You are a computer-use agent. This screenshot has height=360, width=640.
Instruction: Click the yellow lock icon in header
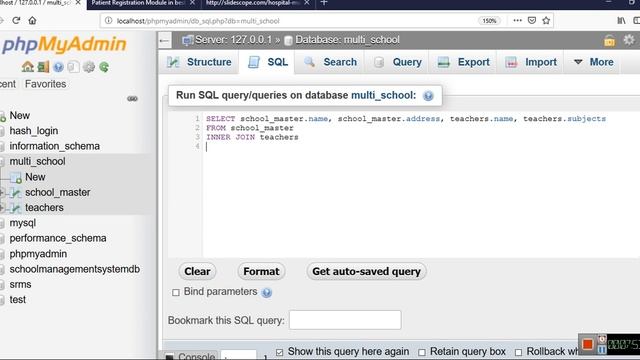point(609,40)
